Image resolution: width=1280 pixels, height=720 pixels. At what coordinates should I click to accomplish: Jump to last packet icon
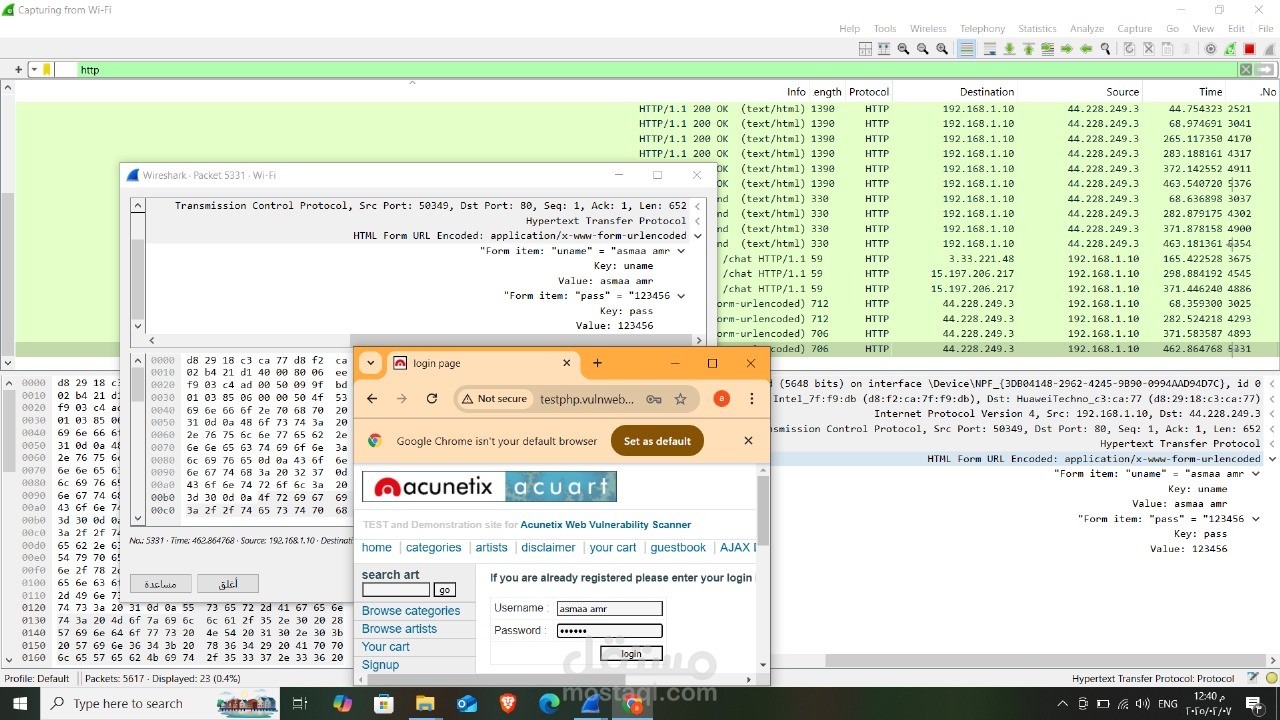(1009, 48)
